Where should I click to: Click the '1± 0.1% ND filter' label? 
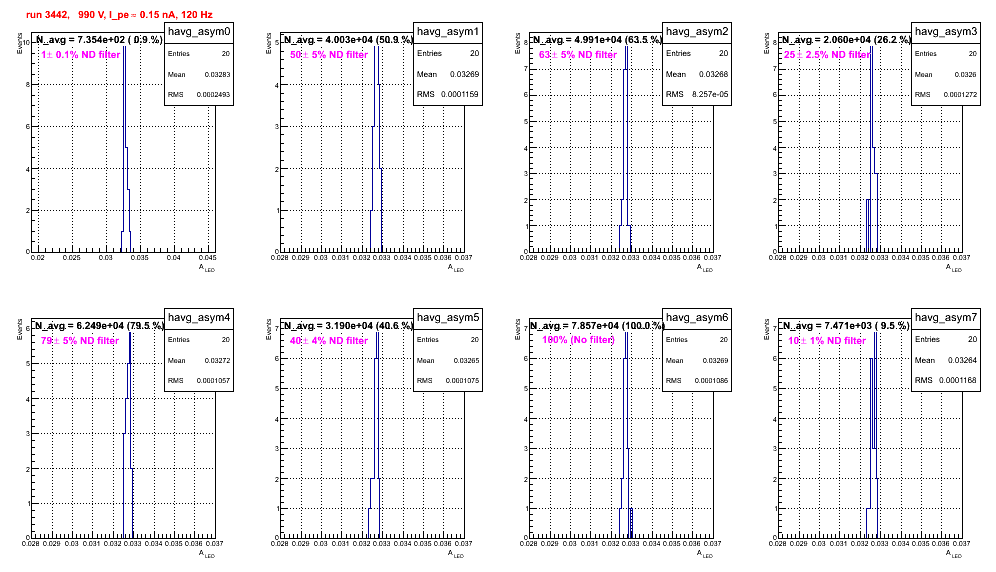[81, 55]
